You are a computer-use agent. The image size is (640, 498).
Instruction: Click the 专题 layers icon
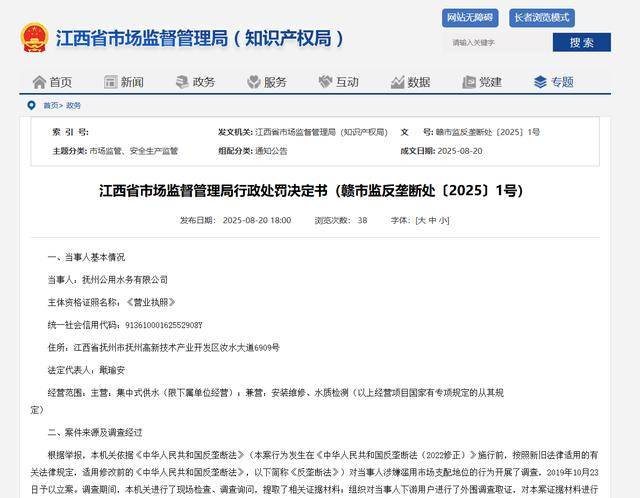[x=540, y=82]
